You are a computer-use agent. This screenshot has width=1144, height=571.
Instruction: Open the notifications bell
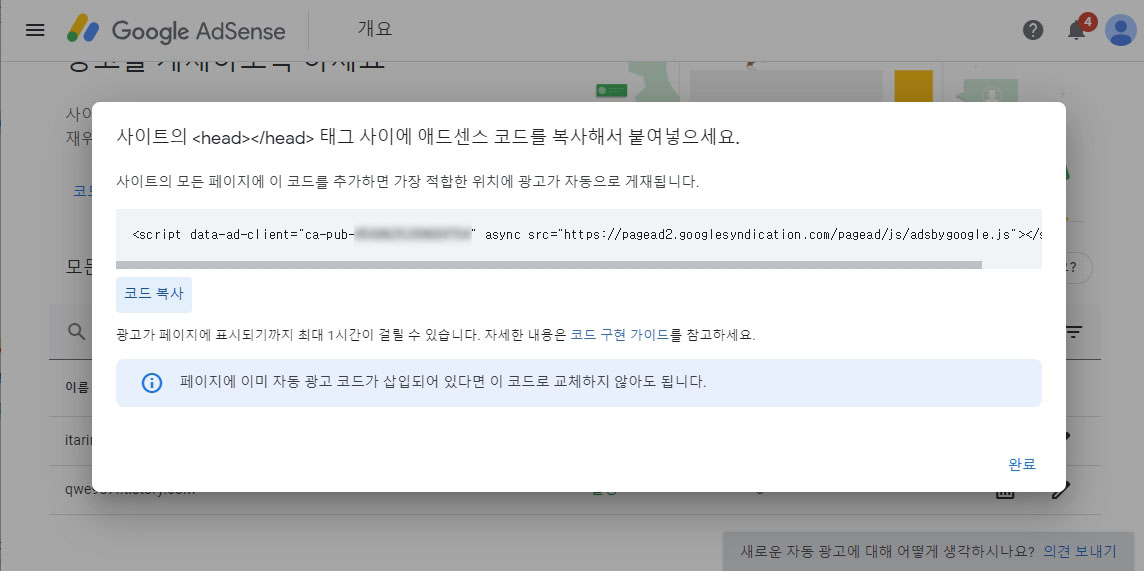coord(1076,29)
